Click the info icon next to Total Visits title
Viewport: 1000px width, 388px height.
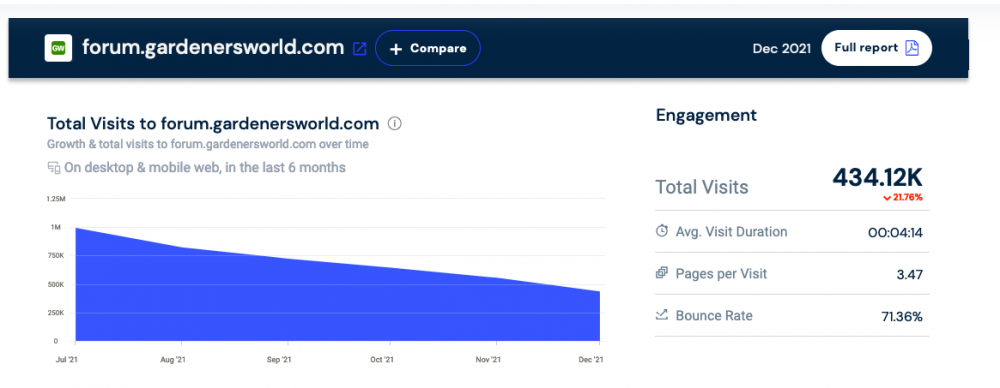tap(395, 123)
